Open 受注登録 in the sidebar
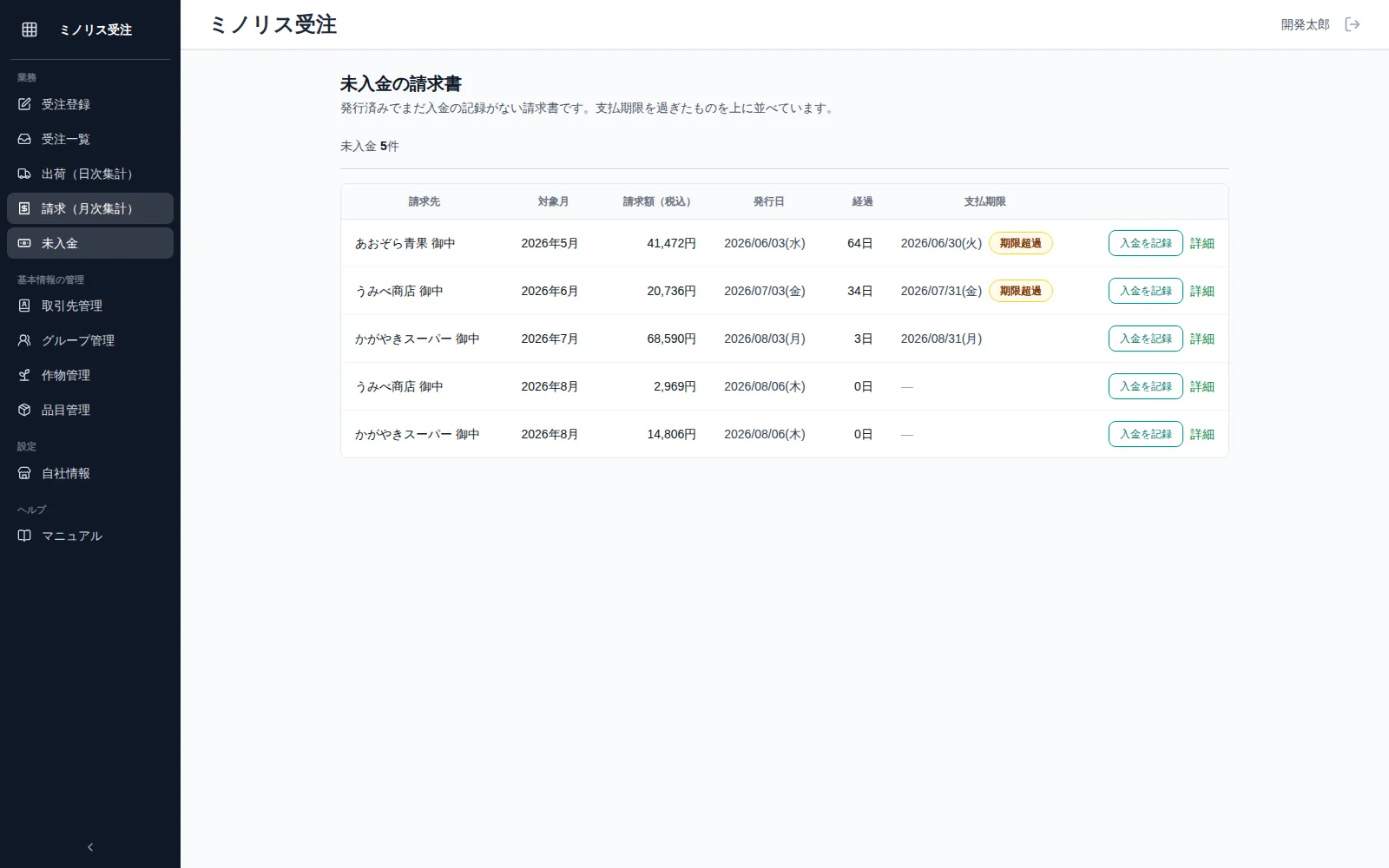 click(90, 104)
